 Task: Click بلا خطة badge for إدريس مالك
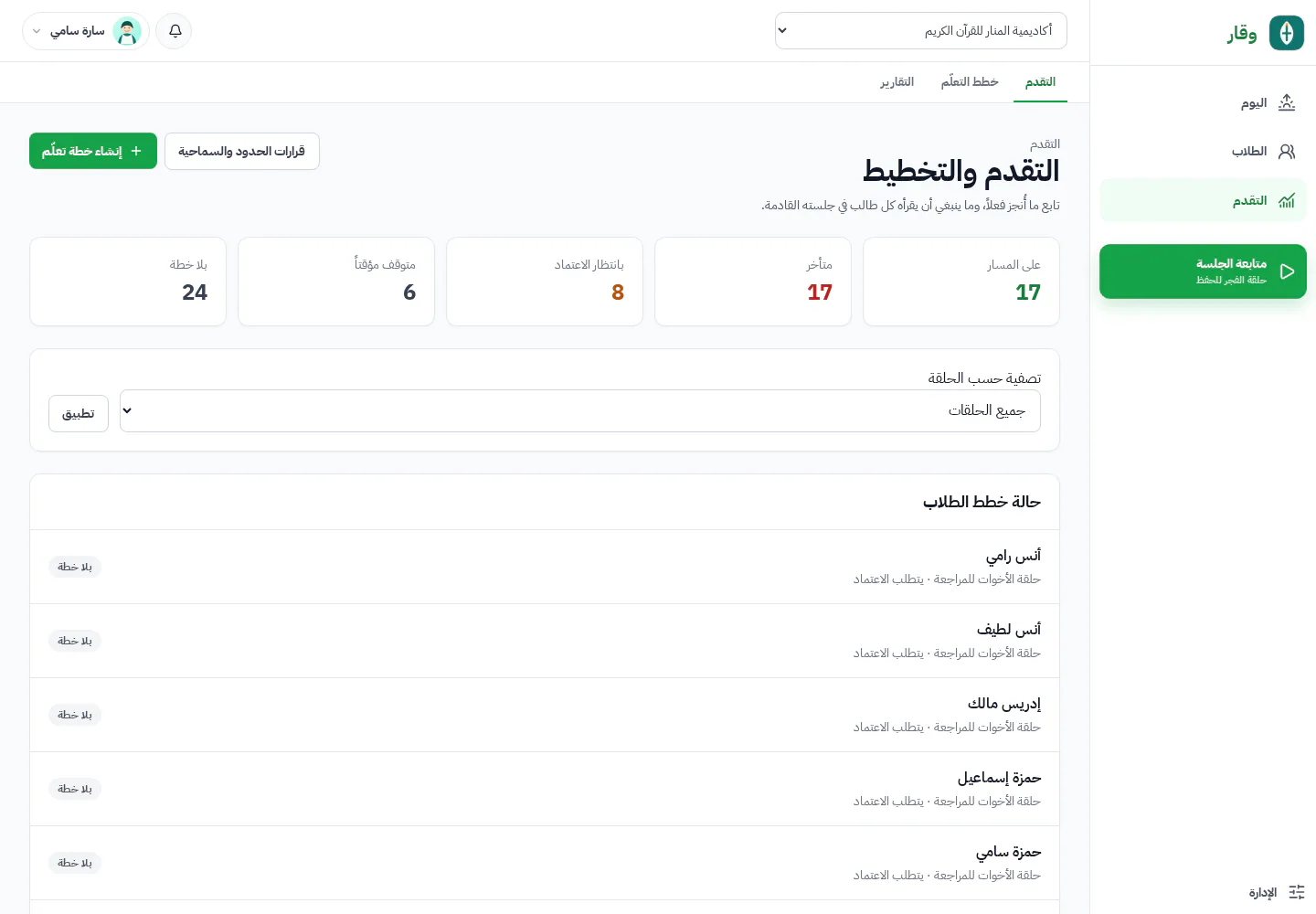tap(75, 715)
